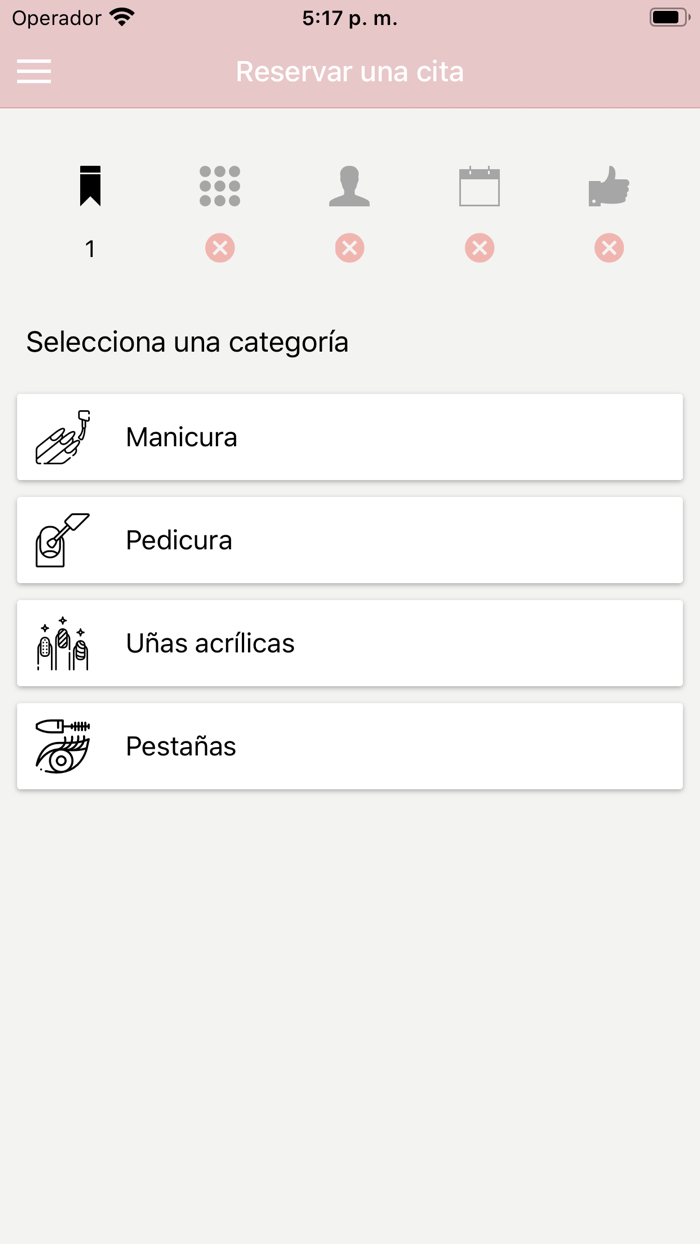The image size is (700, 1244).
Task: Click red X under the person icon
Action: (349, 248)
